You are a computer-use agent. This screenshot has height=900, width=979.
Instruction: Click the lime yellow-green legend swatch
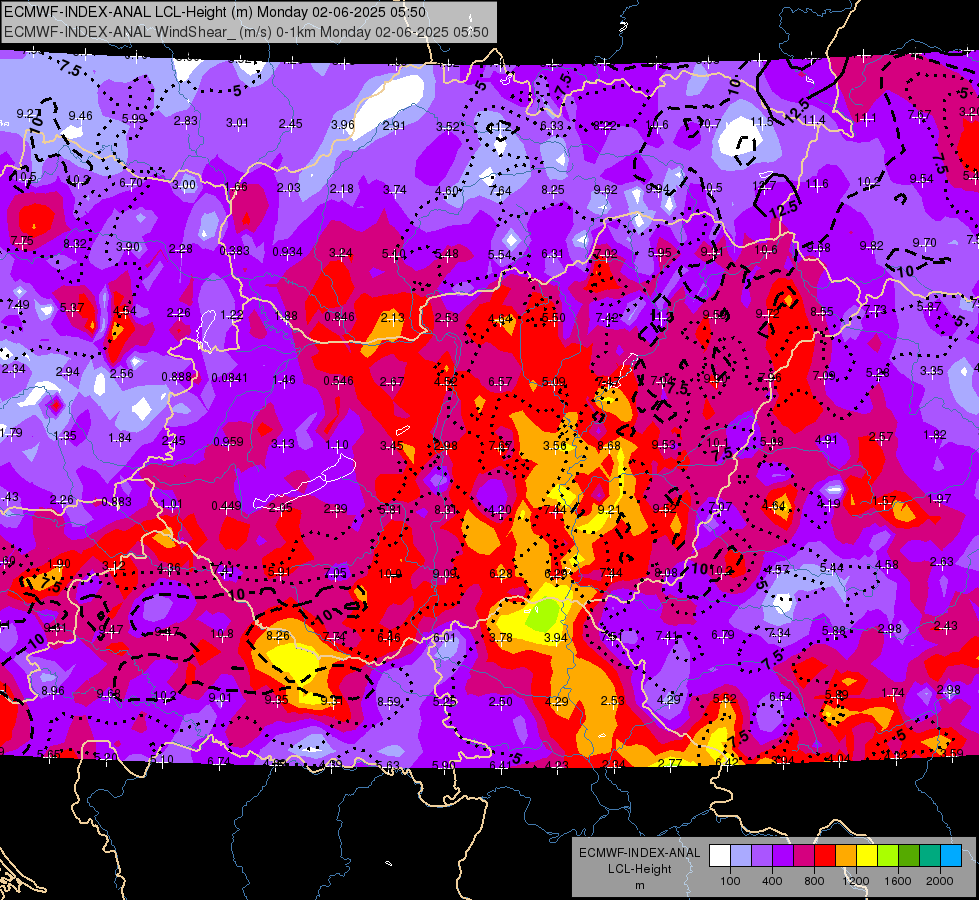888,856
